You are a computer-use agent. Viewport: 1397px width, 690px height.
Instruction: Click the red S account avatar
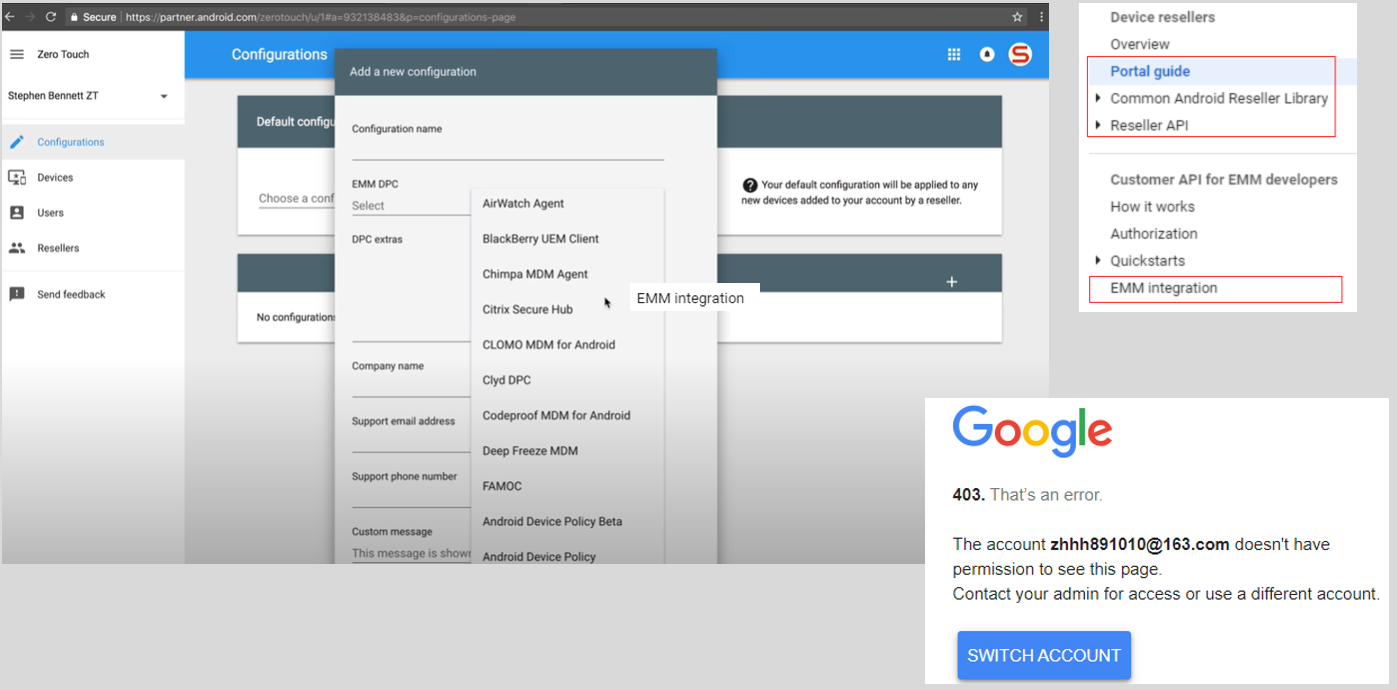pos(1020,54)
